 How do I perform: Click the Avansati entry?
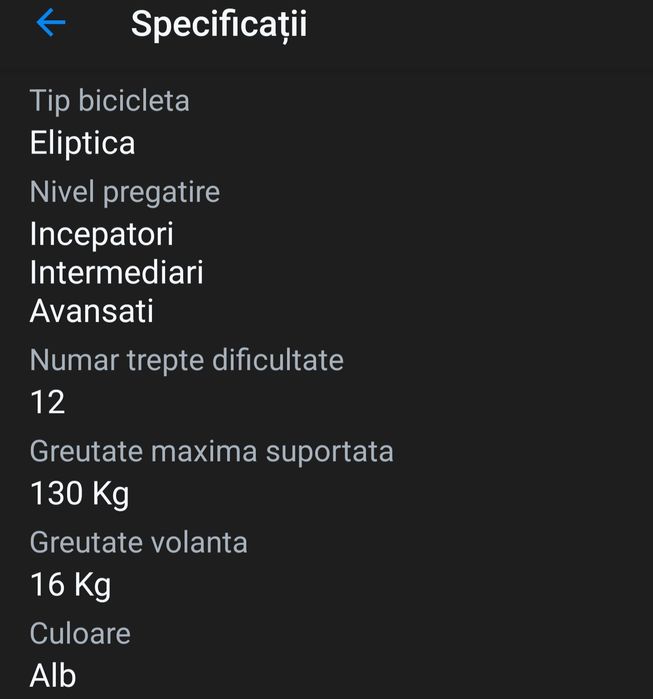(92, 310)
